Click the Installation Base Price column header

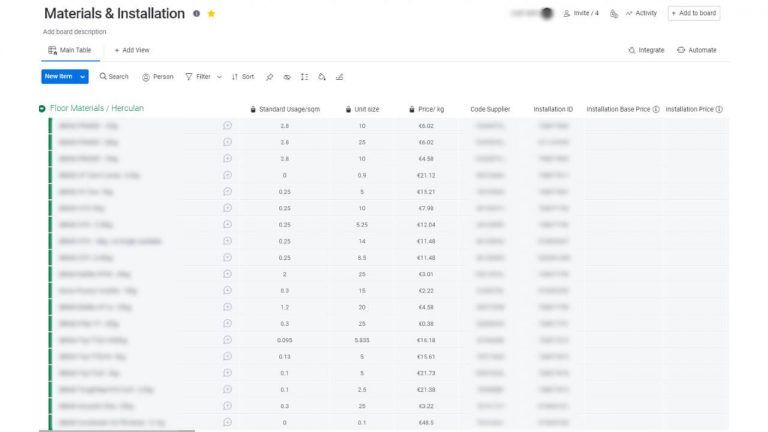(618, 109)
